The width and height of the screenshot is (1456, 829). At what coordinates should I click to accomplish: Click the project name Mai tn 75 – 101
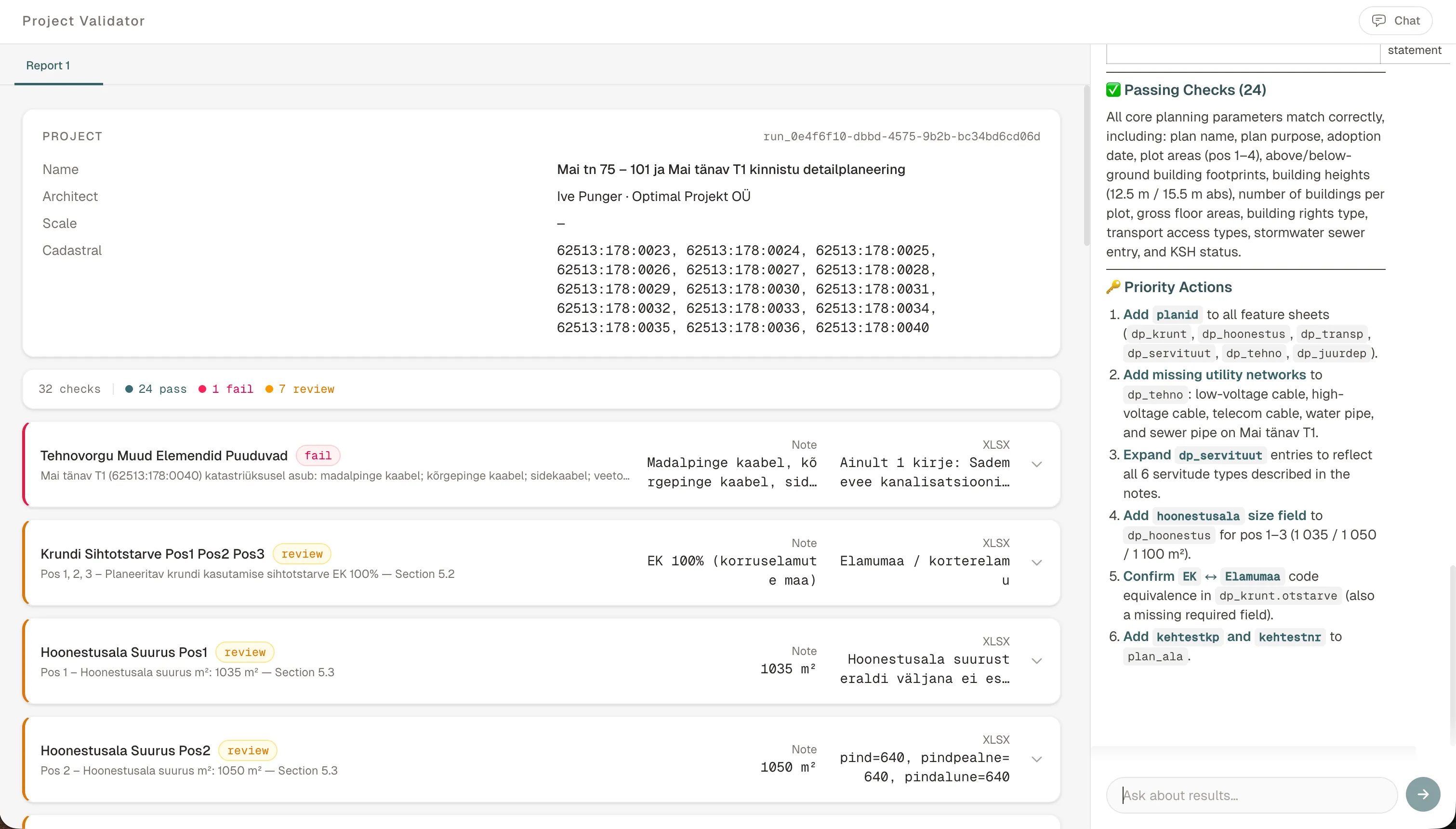pos(730,170)
